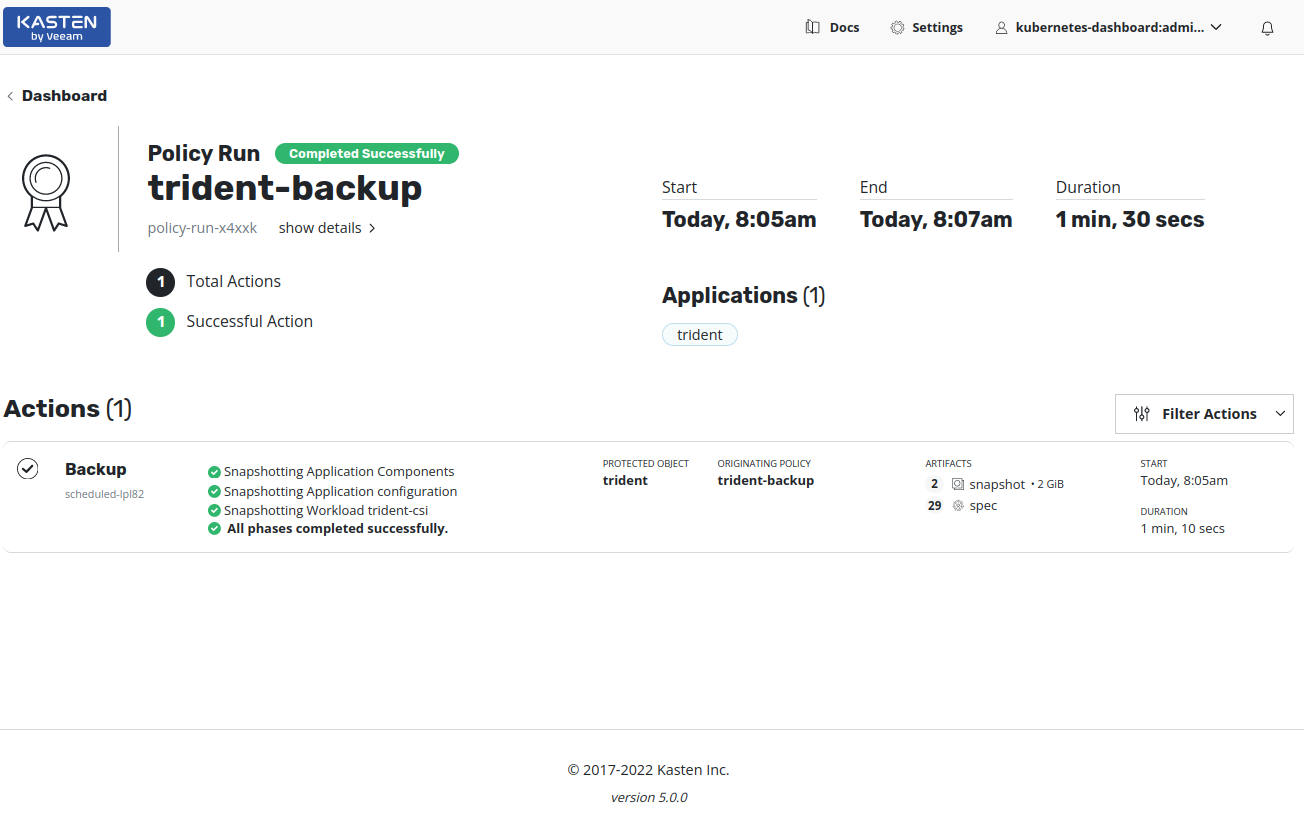Click the Kasten by Veeam logo
Image resolution: width=1304 pixels, height=816 pixels.
[x=57, y=27]
